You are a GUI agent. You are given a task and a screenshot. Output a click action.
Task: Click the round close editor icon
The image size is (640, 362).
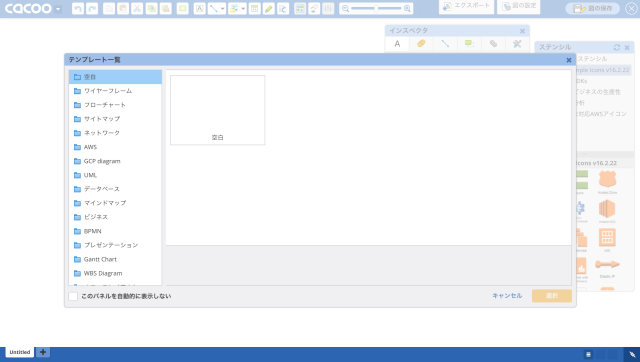631,9
